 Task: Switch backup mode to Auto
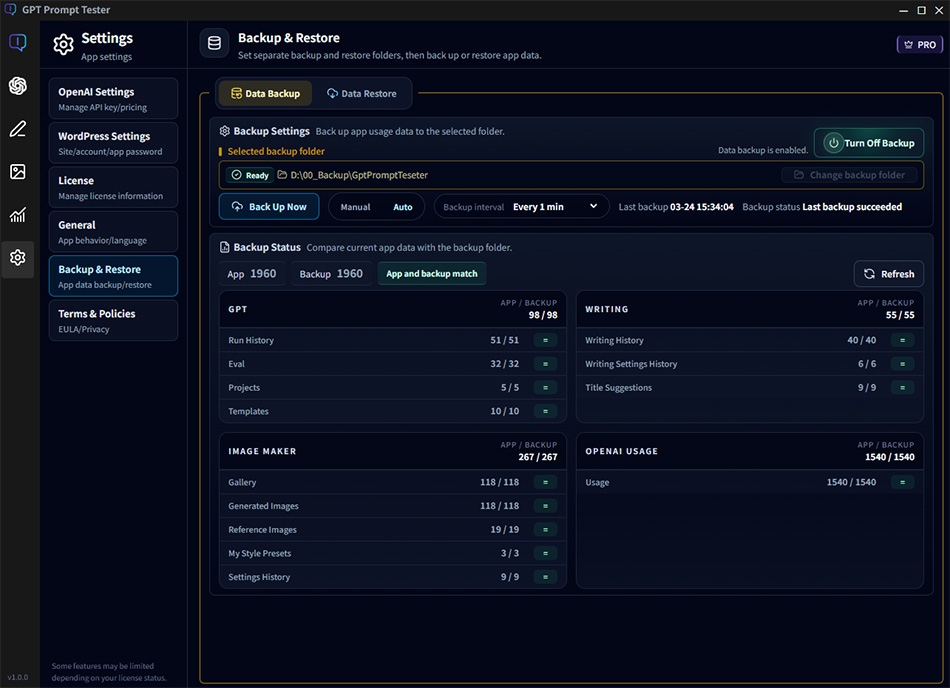pos(402,207)
